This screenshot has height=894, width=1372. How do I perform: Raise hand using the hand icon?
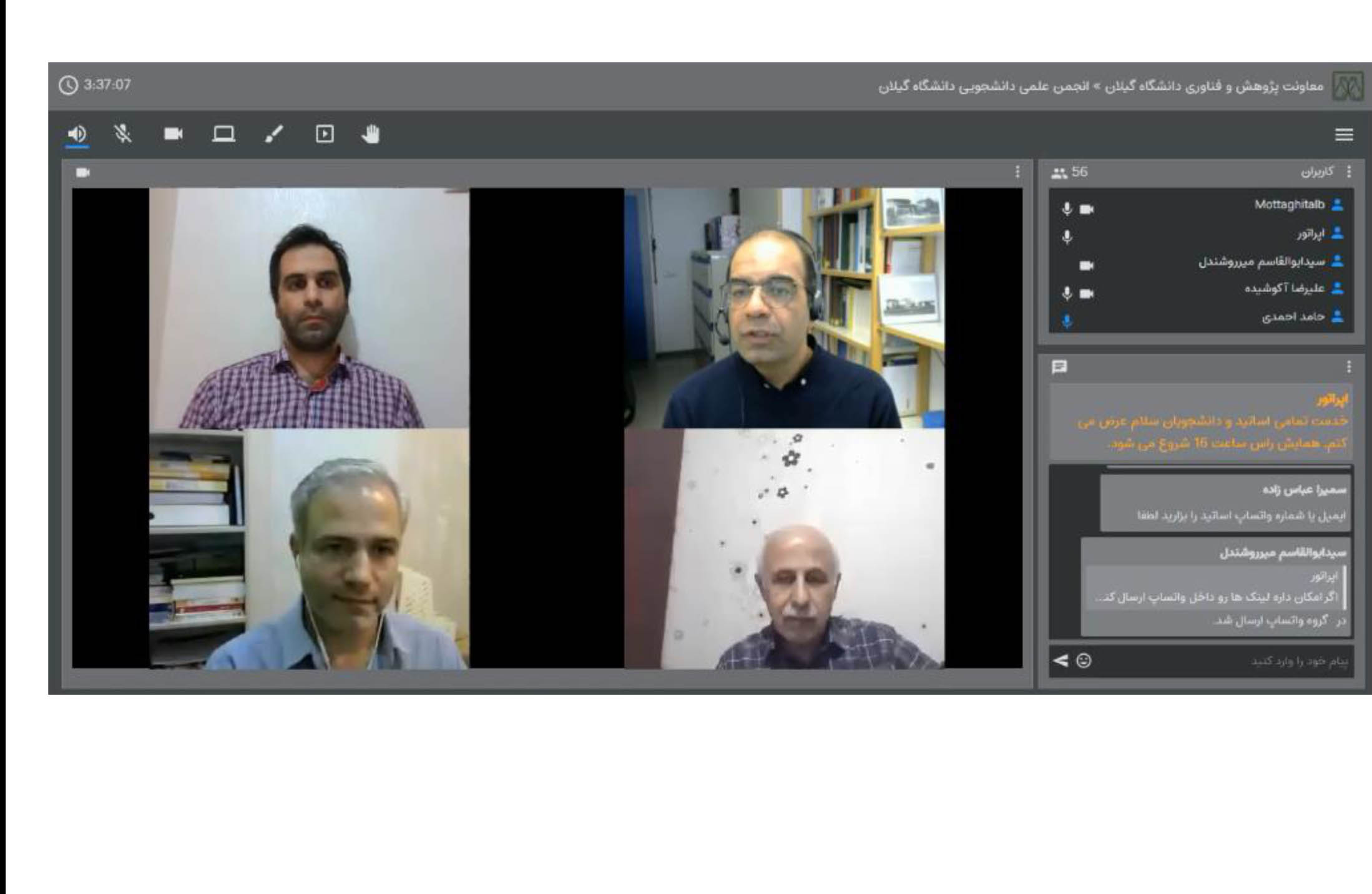pos(371,134)
